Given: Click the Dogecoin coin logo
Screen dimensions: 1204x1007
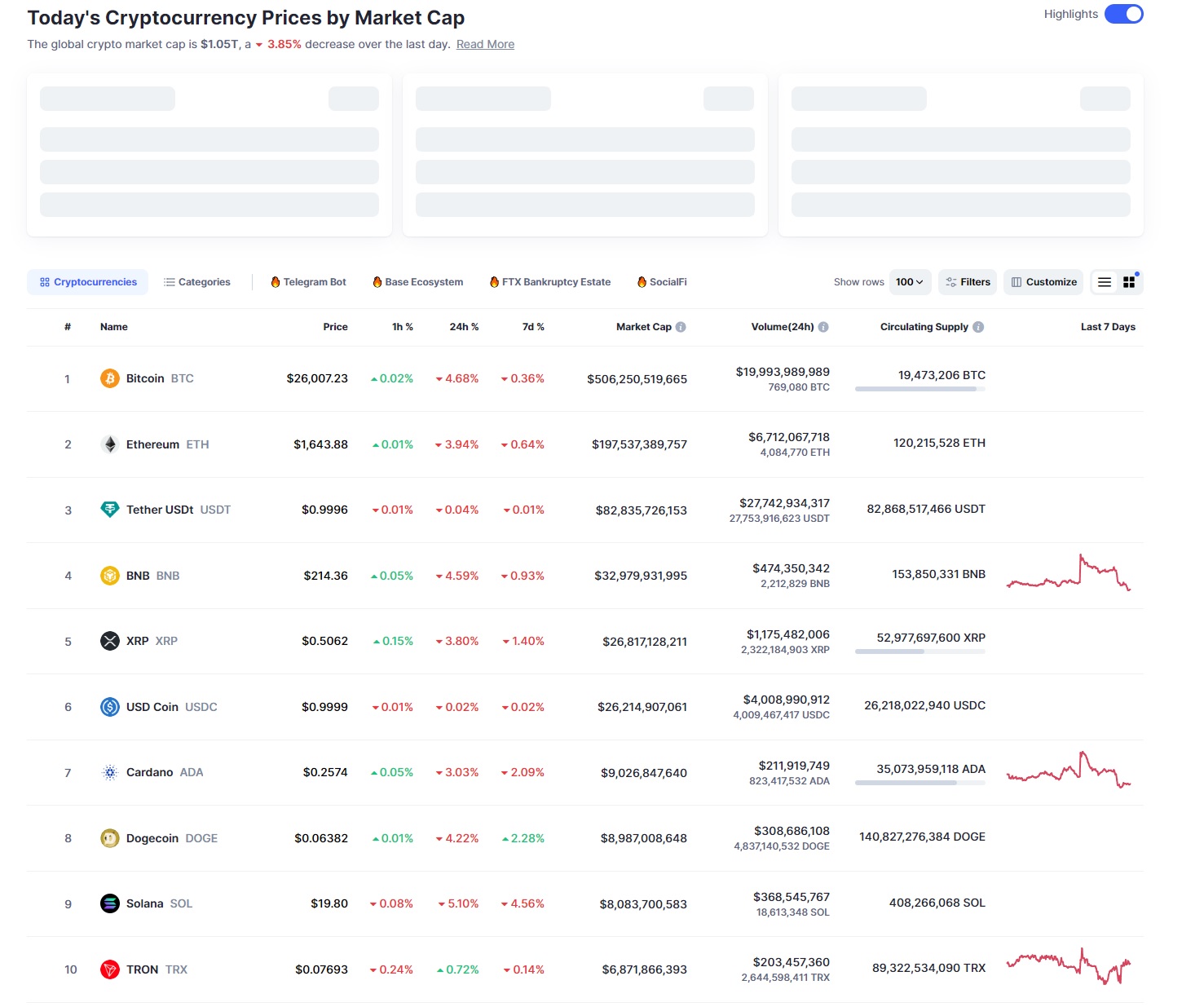Looking at the screenshot, I should pos(110,838).
